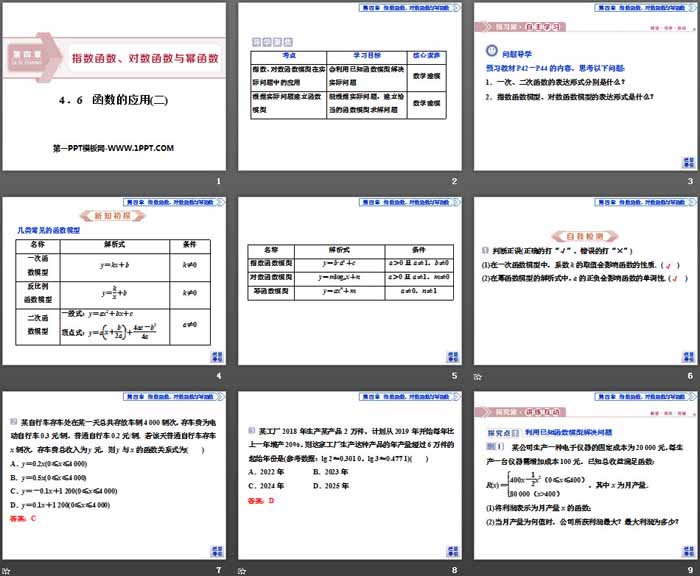
Task: Click slide number 8 label
Action: click(454, 570)
